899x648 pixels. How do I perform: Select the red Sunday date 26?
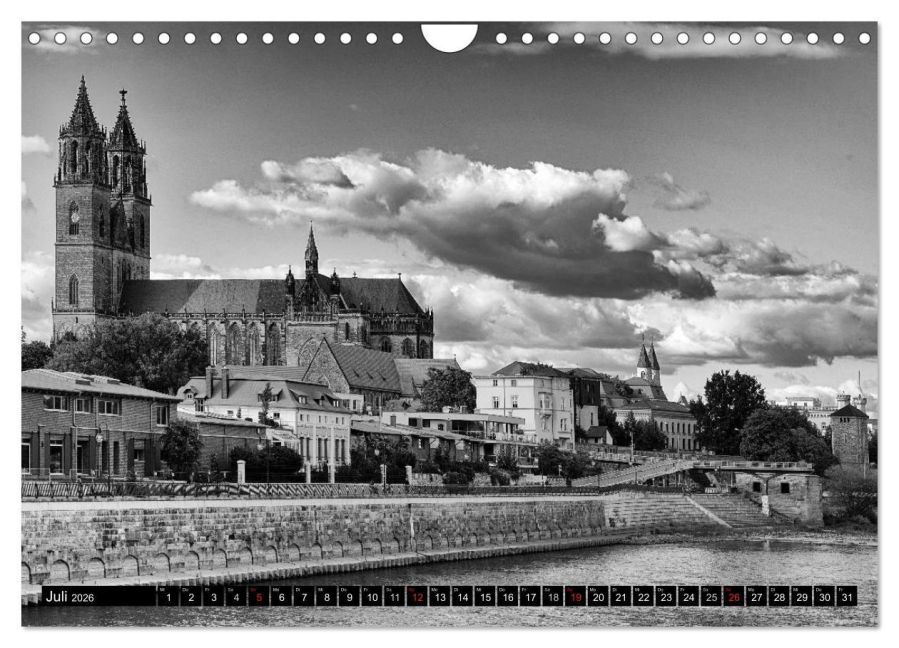(x=733, y=597)
